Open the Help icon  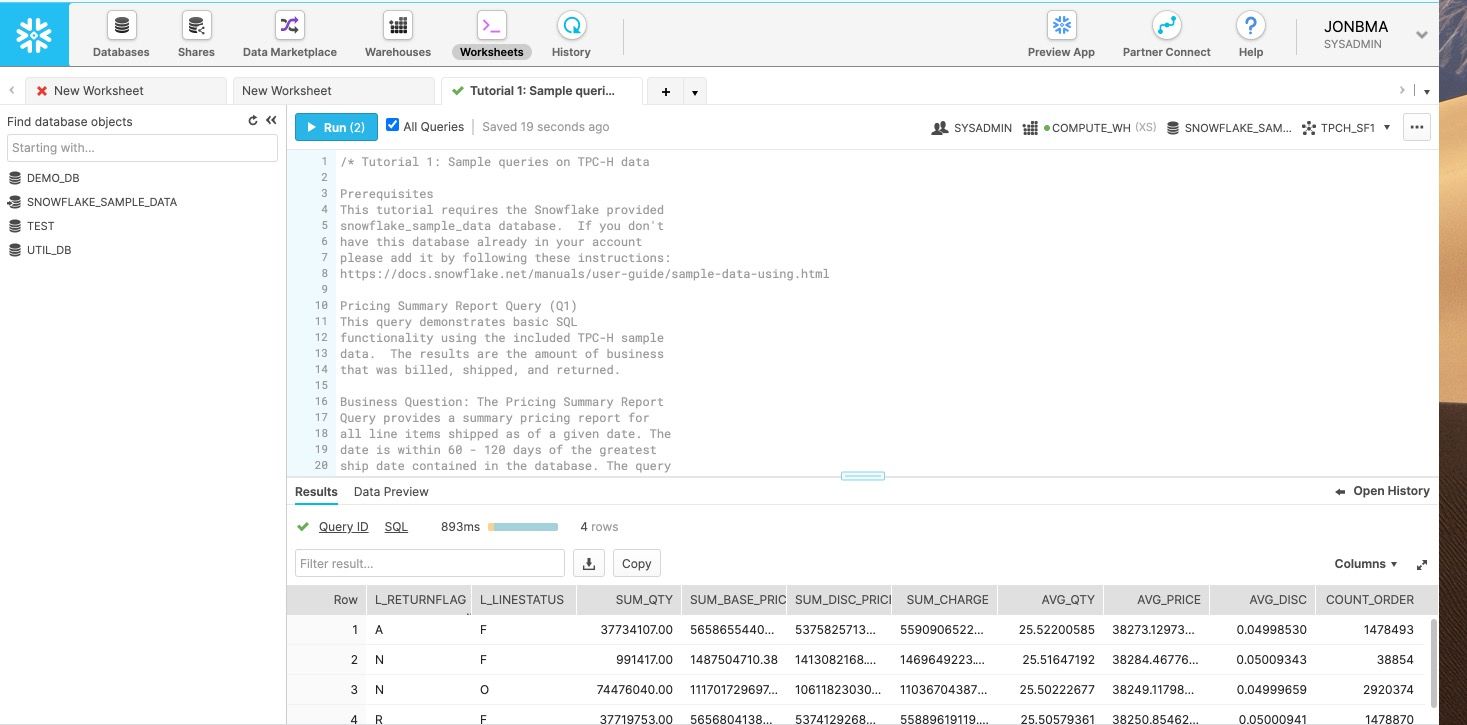click(x=1251, y=25)
